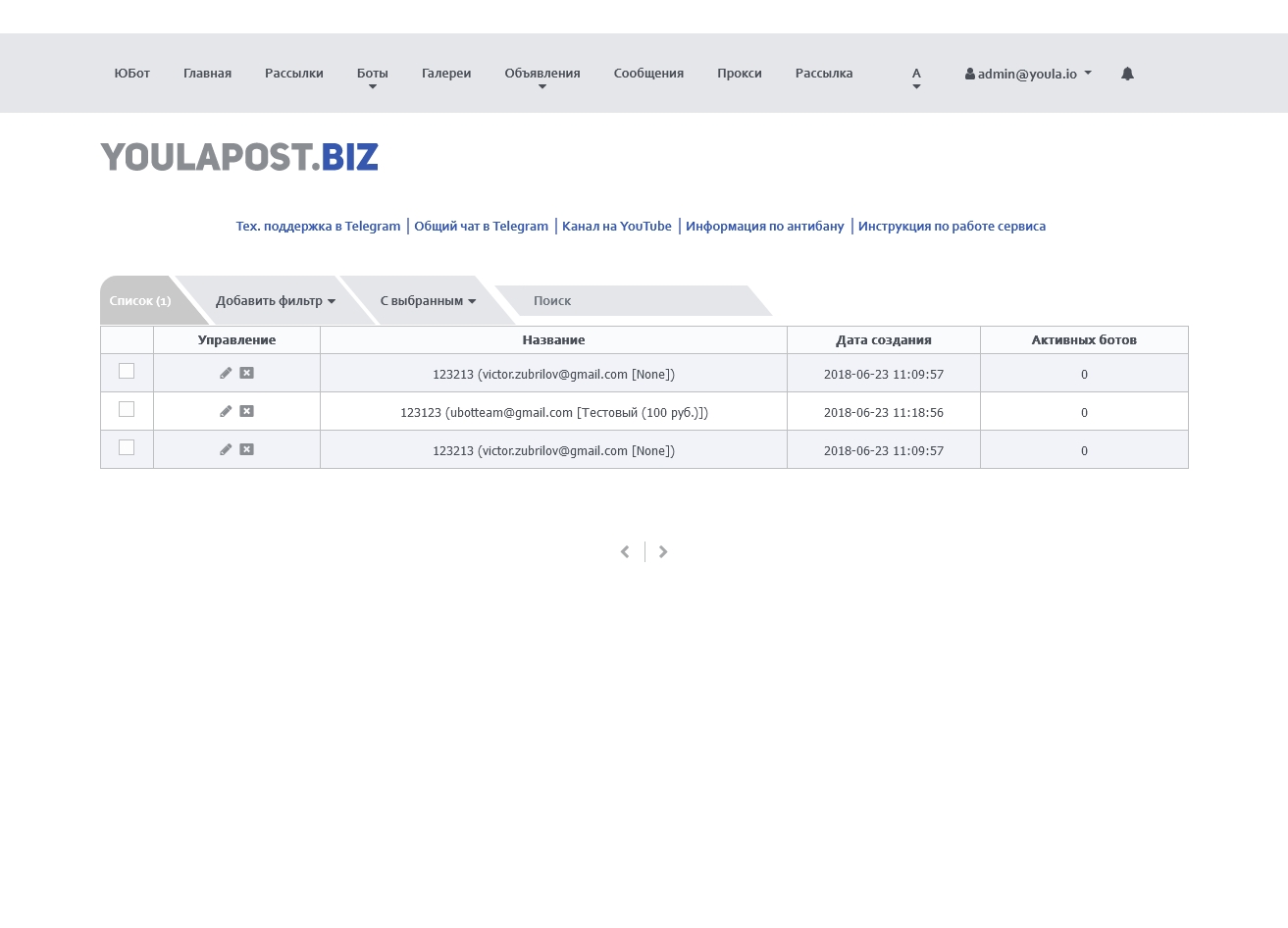Focus the Поиск search field

[x=633, y=301]
